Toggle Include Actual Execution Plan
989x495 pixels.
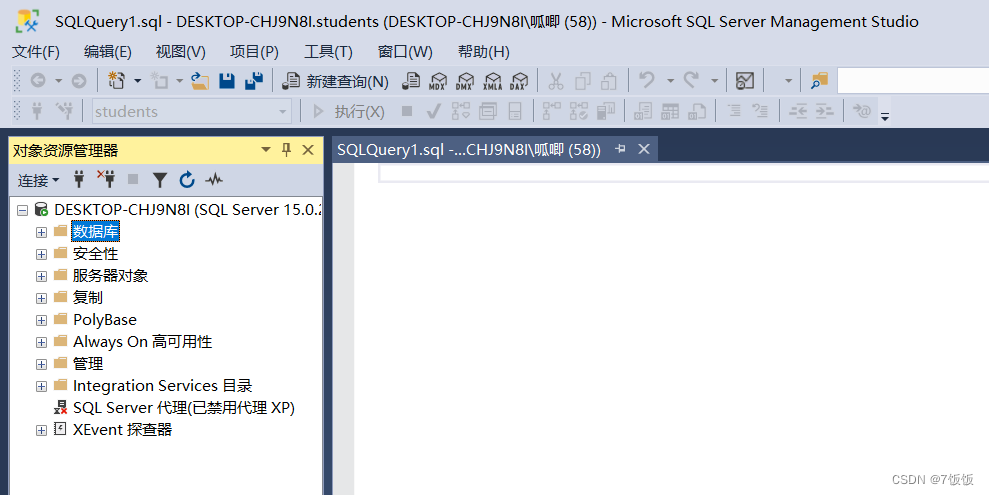coord(552,112)
